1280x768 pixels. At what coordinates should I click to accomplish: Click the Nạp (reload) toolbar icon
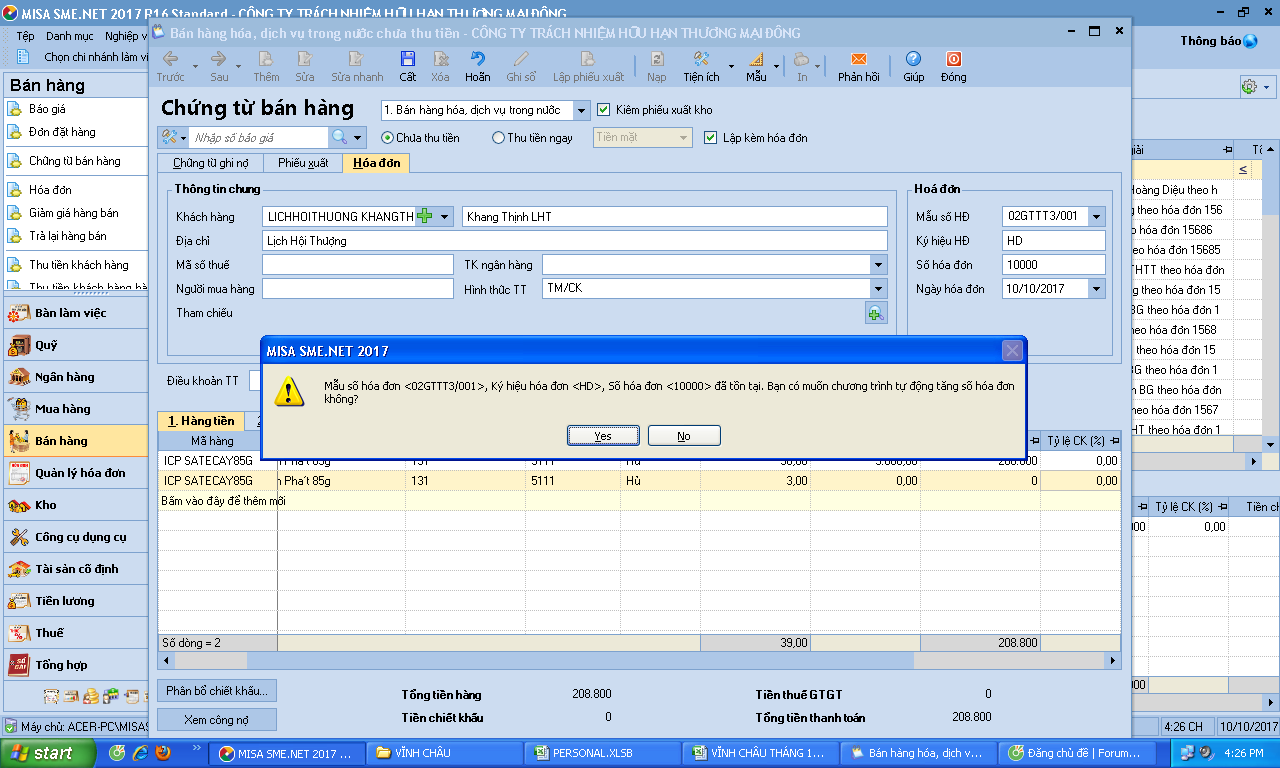click(x=657, y=59)
